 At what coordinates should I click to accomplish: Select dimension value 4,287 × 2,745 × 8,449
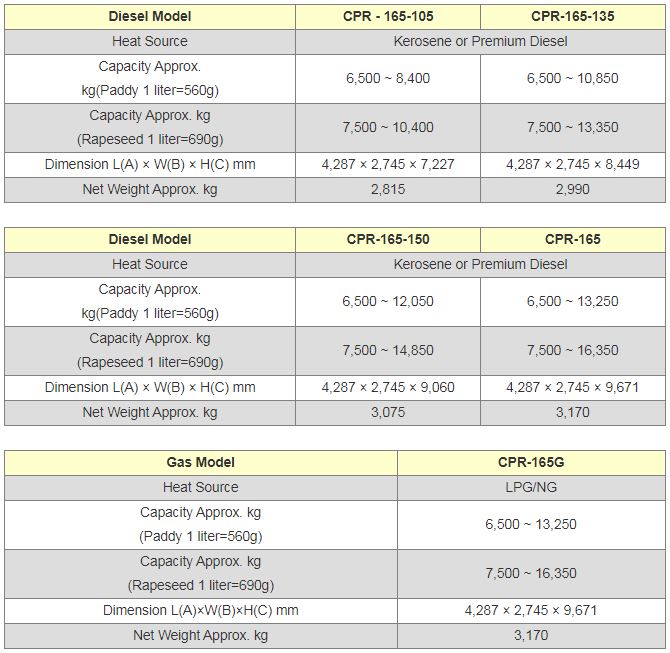pos(572,164)
